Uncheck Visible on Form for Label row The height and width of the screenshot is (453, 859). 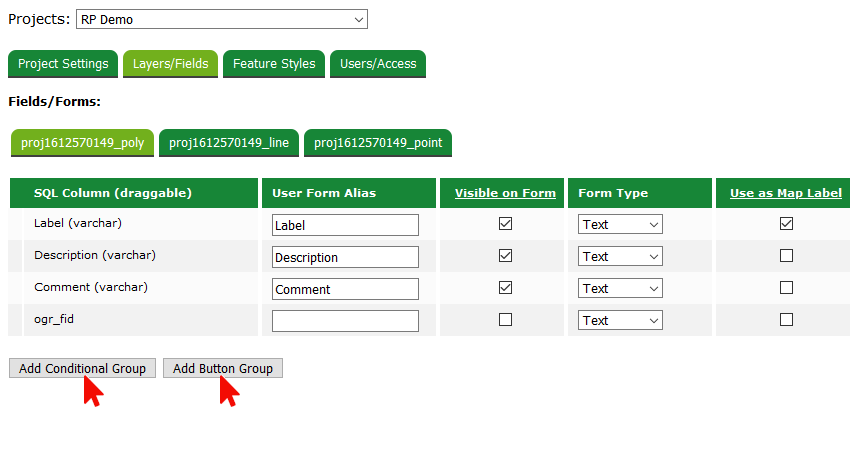point(505,224)
